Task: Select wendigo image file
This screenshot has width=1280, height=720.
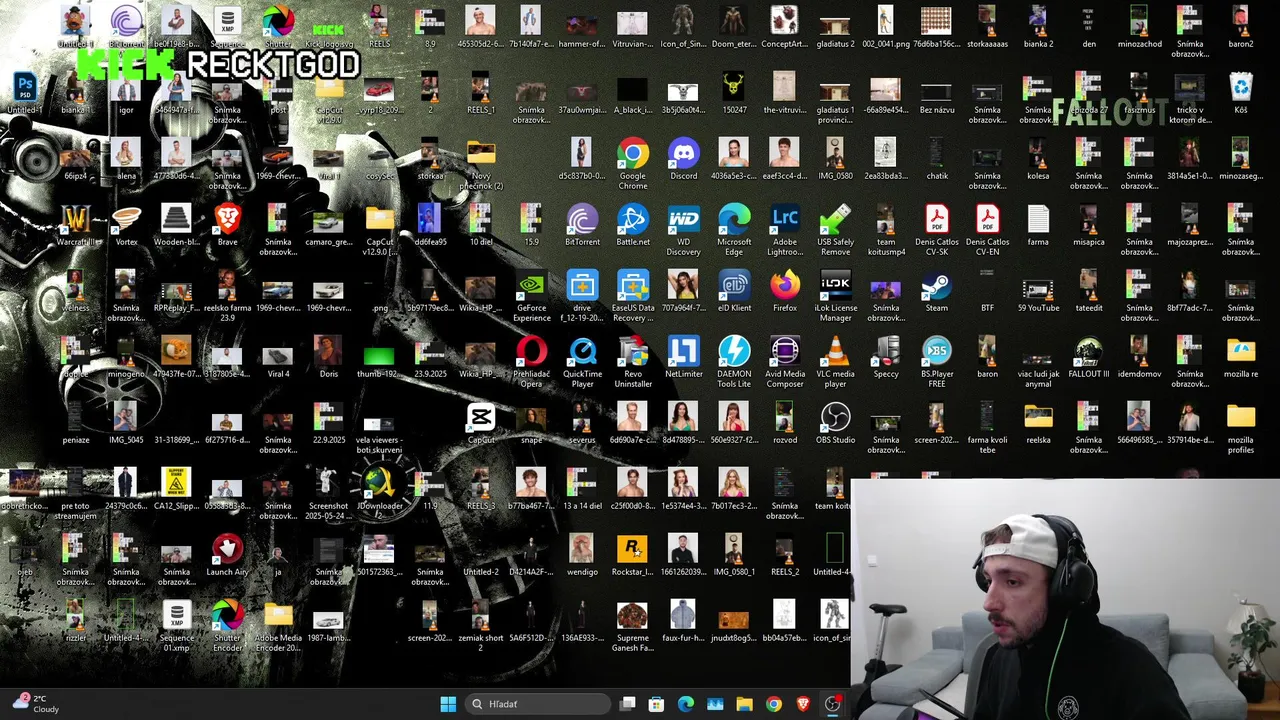Action: [x=582, y=556]
